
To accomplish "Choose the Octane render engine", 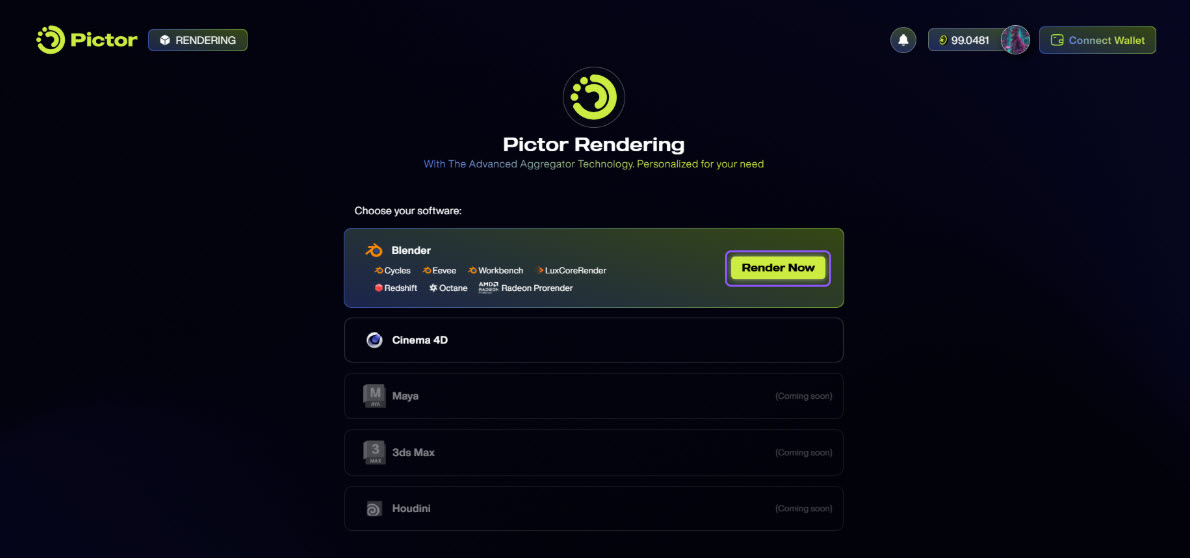I will click(x=448, y=288).
